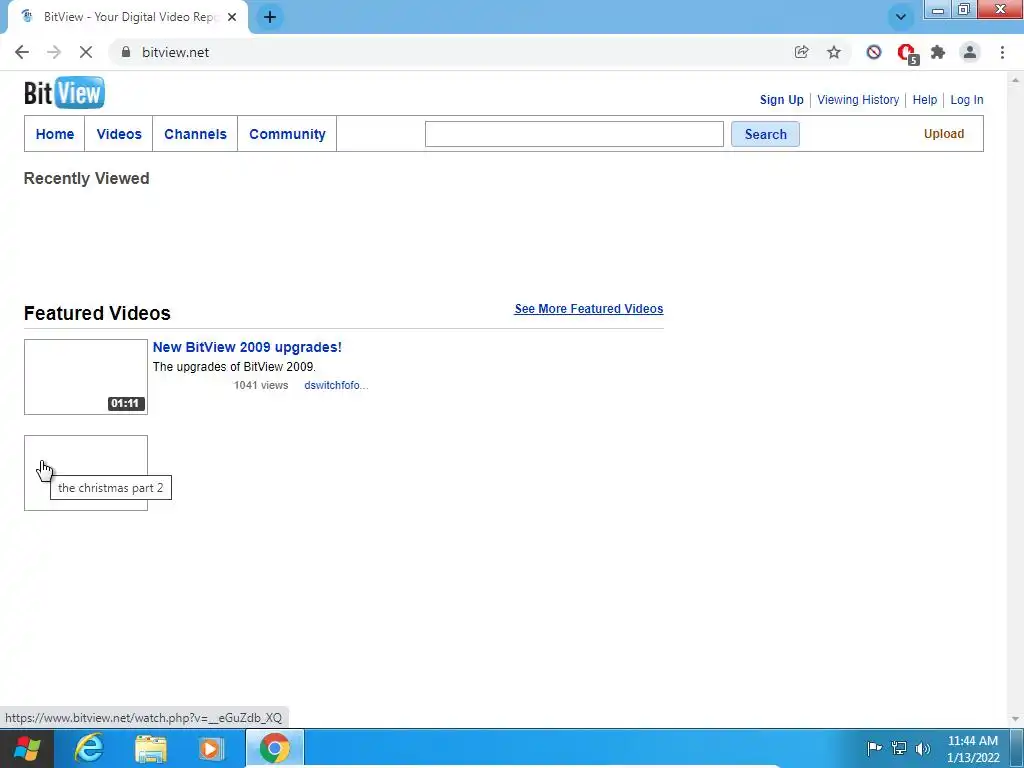The width and height of the screenshot is (1024, 768).
Task: Click the forward navigation arrow
Action: [x=54, y=52]
